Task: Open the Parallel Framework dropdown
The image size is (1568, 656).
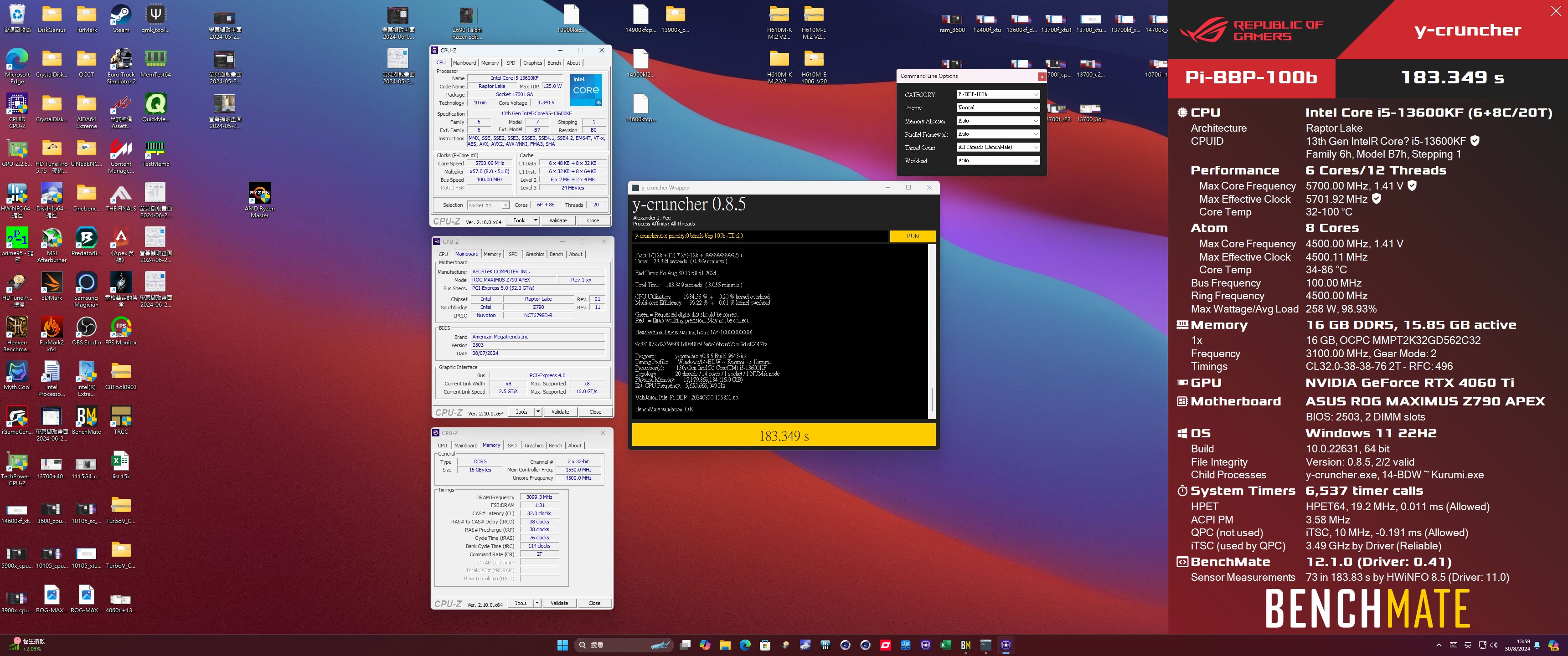Action: (x=998, y=134)
